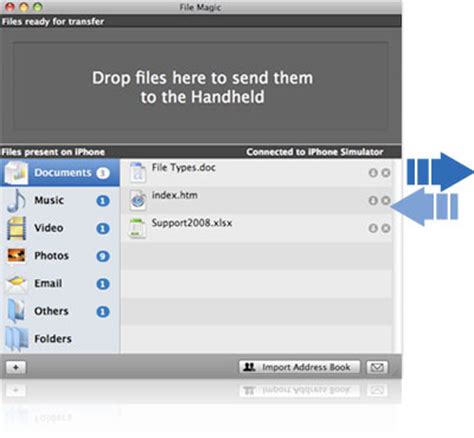The height and width of the screenshot is (438, 474).
Task: Click the index.htm web file icon
Action: click(x=138, y=200)
